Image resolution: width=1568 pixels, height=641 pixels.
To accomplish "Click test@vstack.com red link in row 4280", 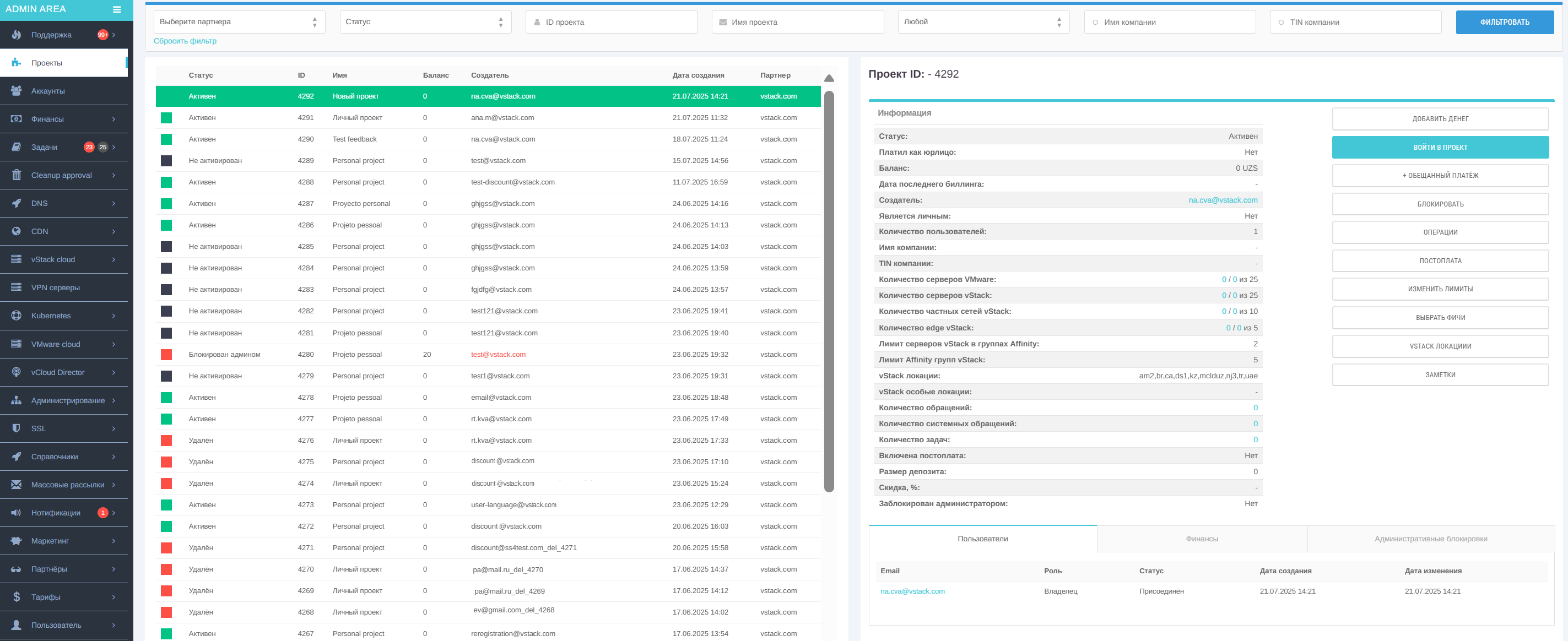I will click(x=498, y=355).
